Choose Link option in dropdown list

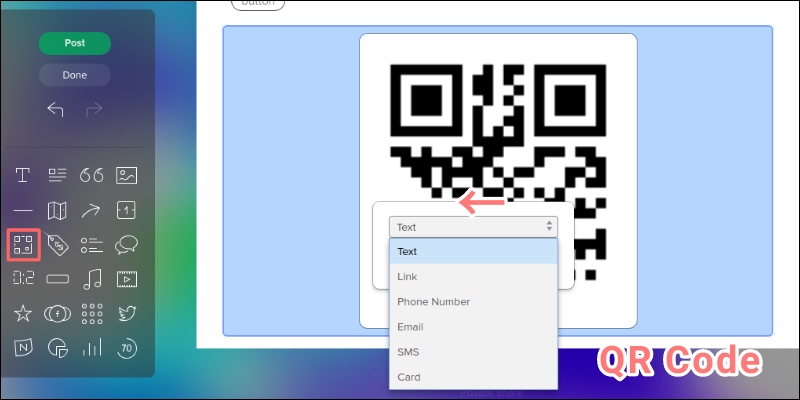(473, 277)
